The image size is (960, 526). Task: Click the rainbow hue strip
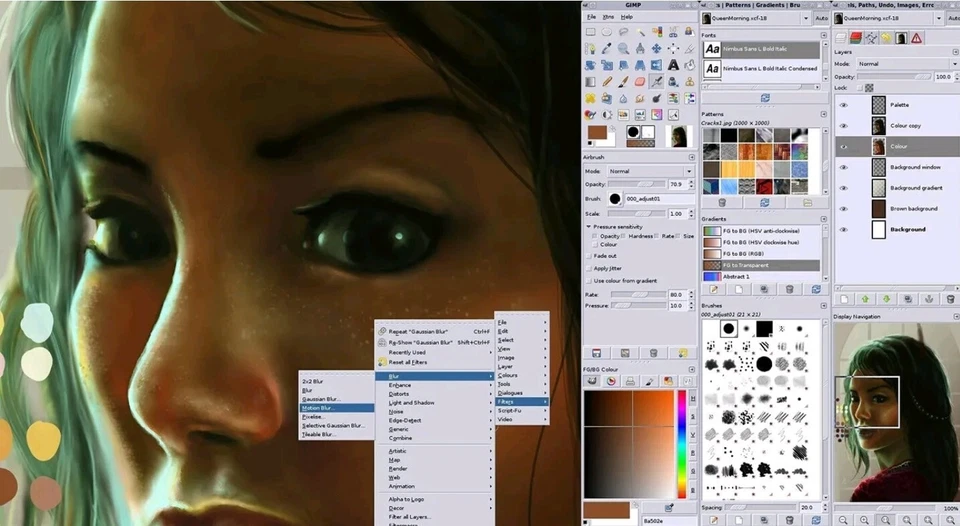681,444
